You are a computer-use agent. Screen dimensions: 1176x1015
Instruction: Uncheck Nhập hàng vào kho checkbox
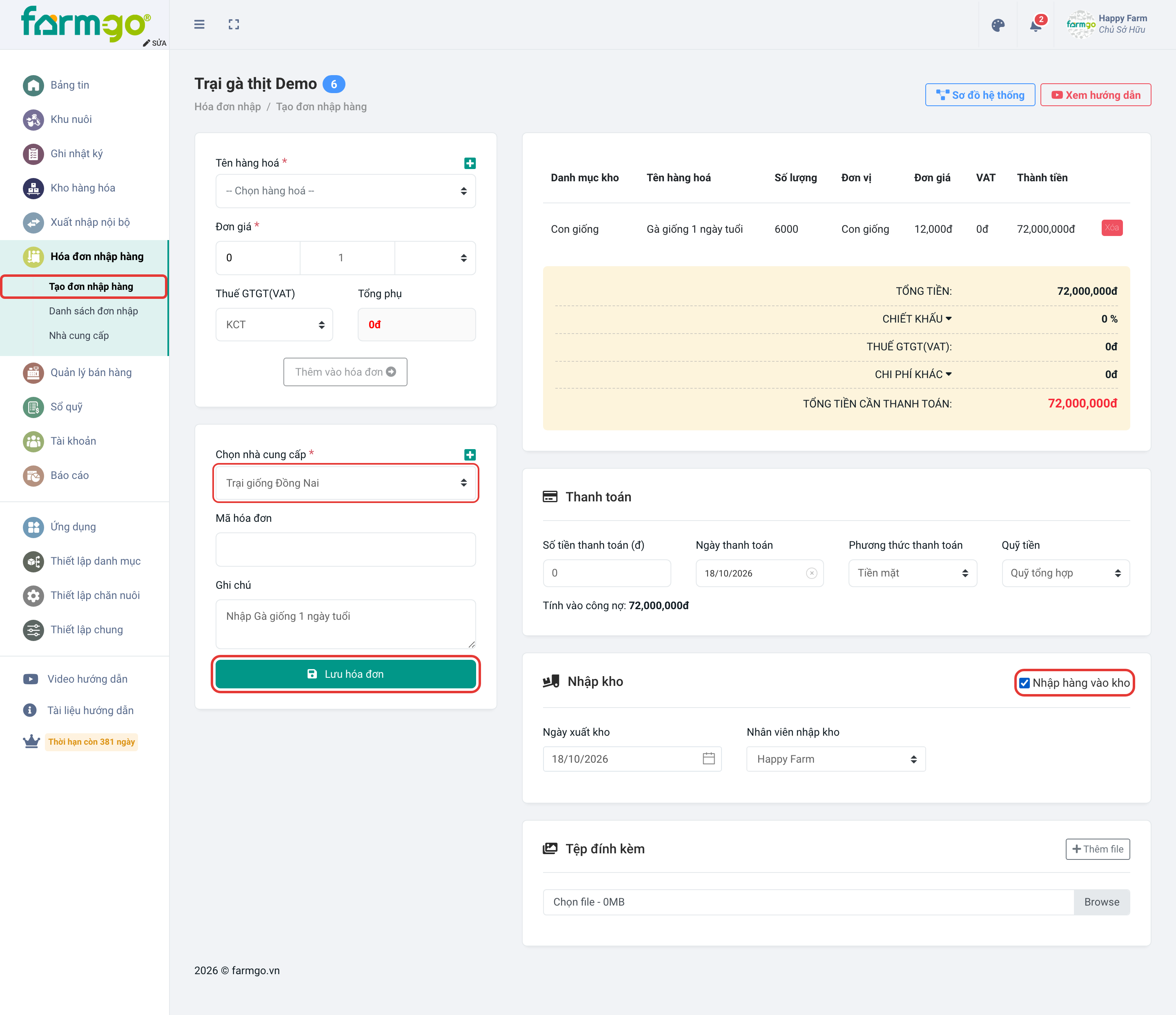(1025, 683)
